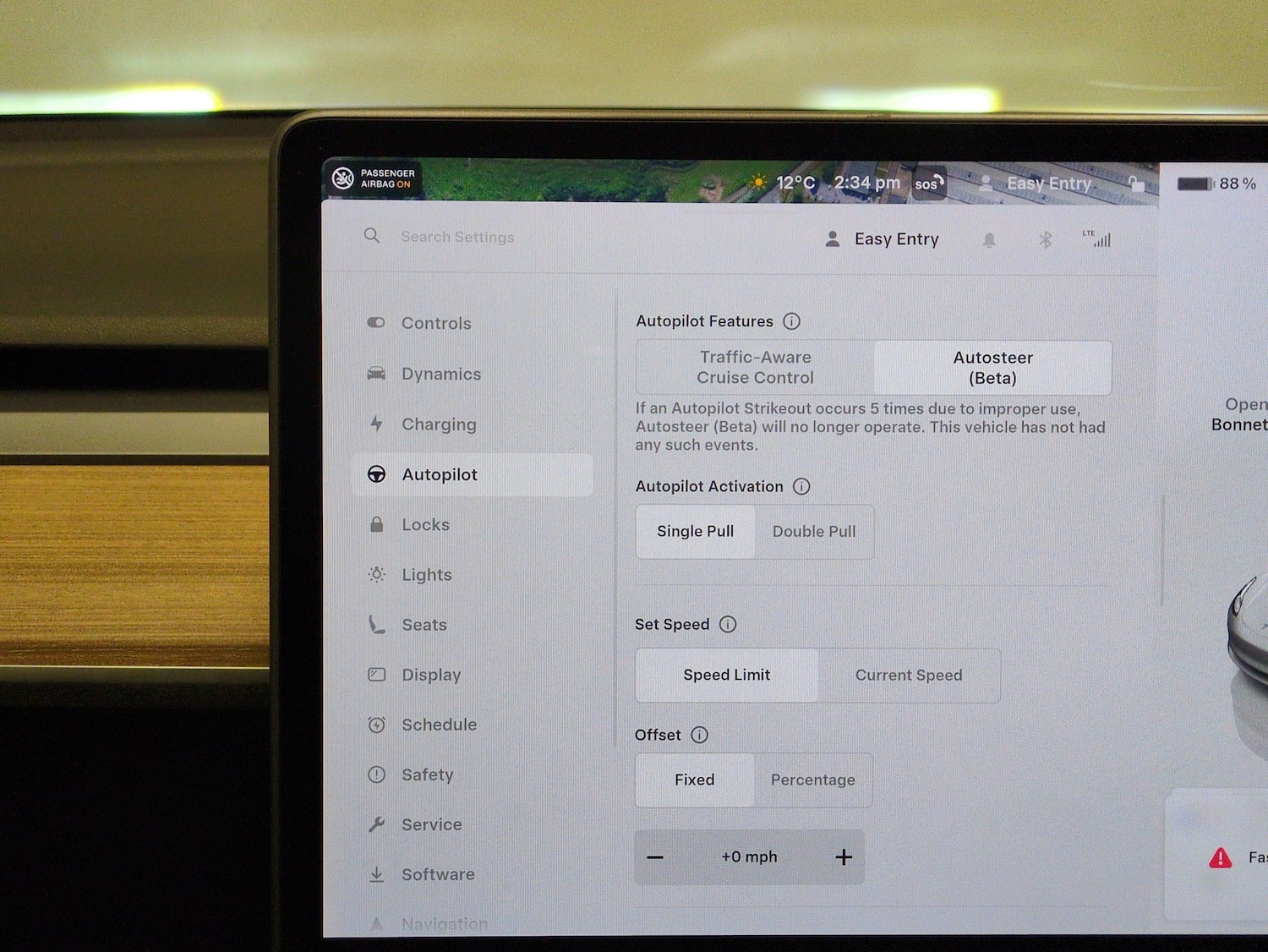Click the Locks padlock icon

tap(376, 524)
